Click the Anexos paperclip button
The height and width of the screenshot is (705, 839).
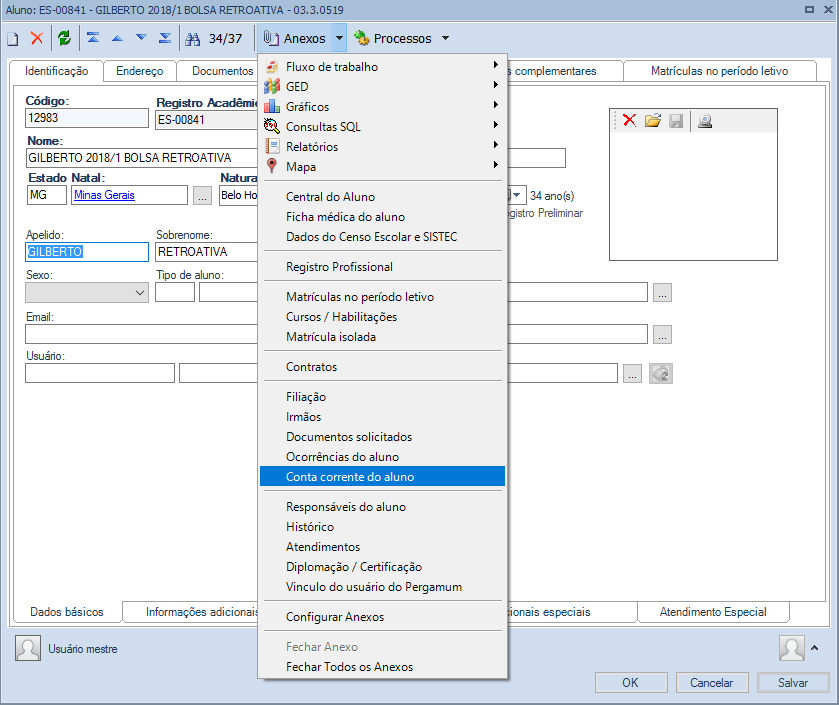click(294, 39)
